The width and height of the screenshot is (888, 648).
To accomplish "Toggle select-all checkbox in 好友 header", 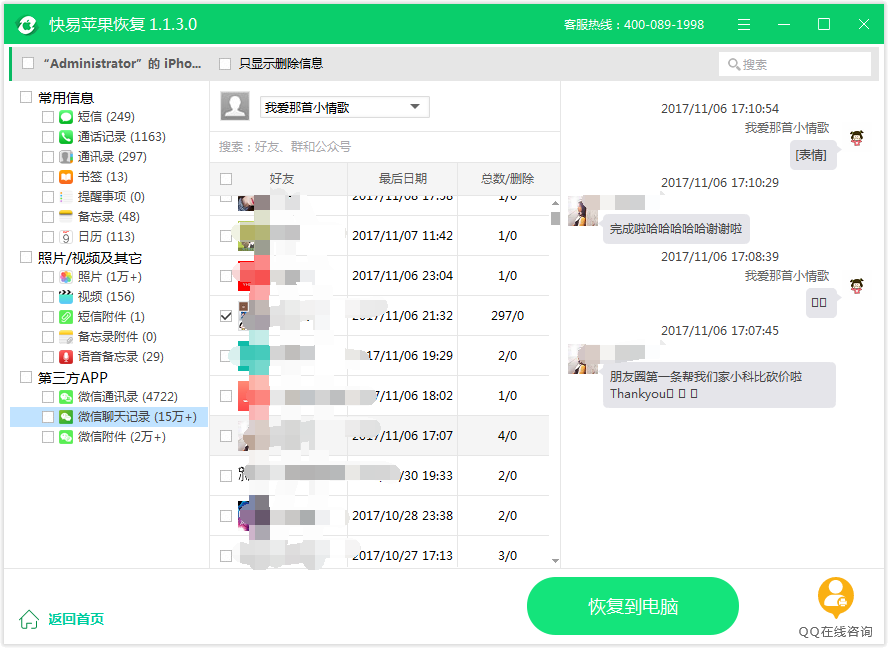I will point(226,179).
